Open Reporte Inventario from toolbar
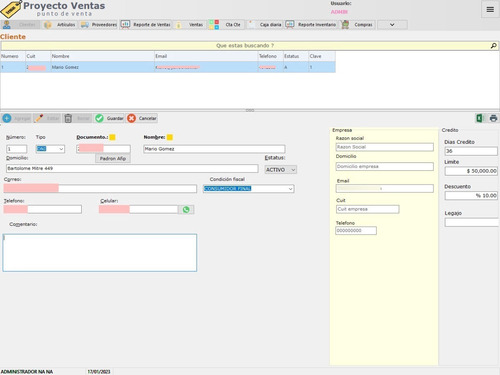 pos(311,25)
